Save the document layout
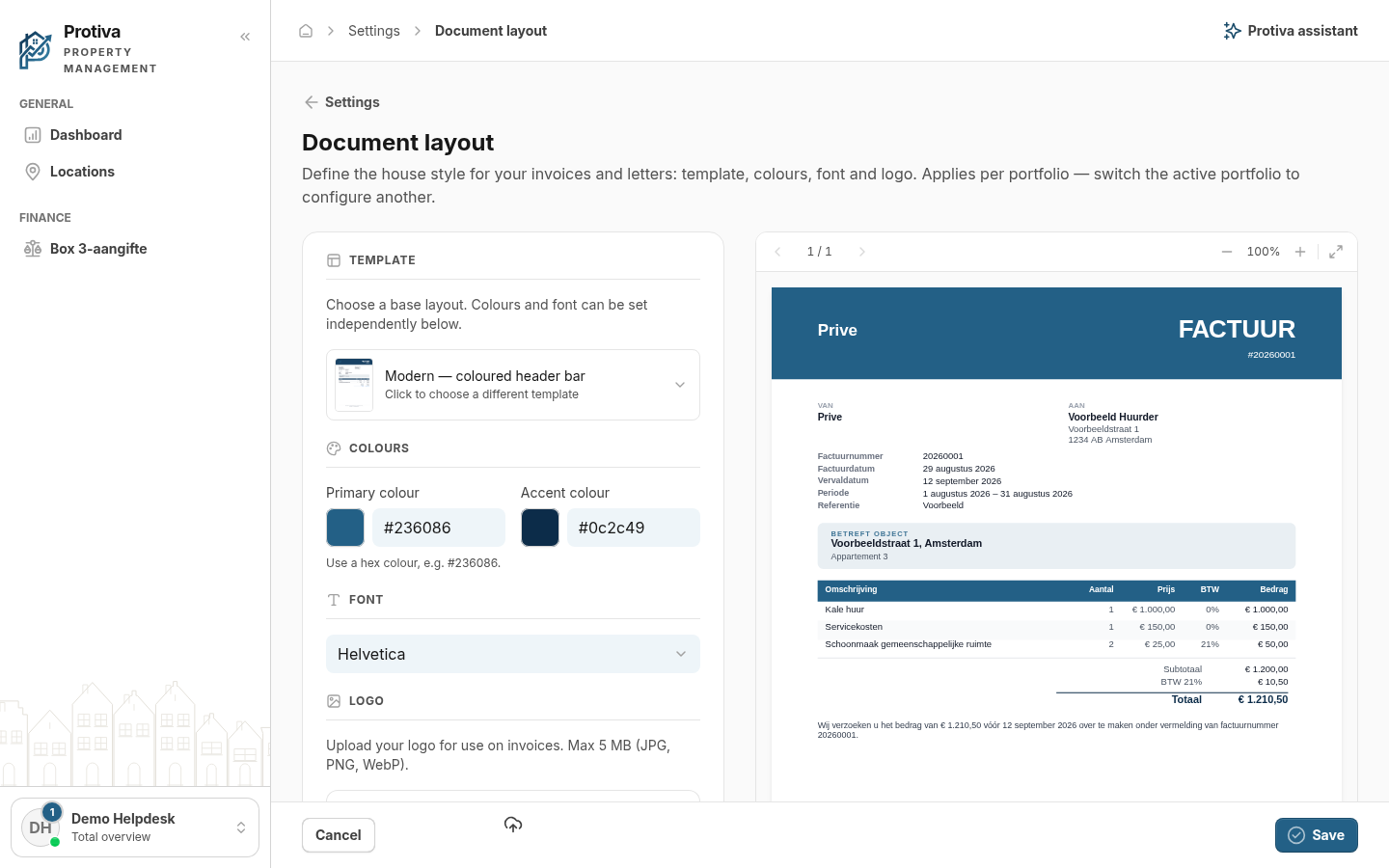The width and height of the screenshot is (1389, 868). point(1317,835)
